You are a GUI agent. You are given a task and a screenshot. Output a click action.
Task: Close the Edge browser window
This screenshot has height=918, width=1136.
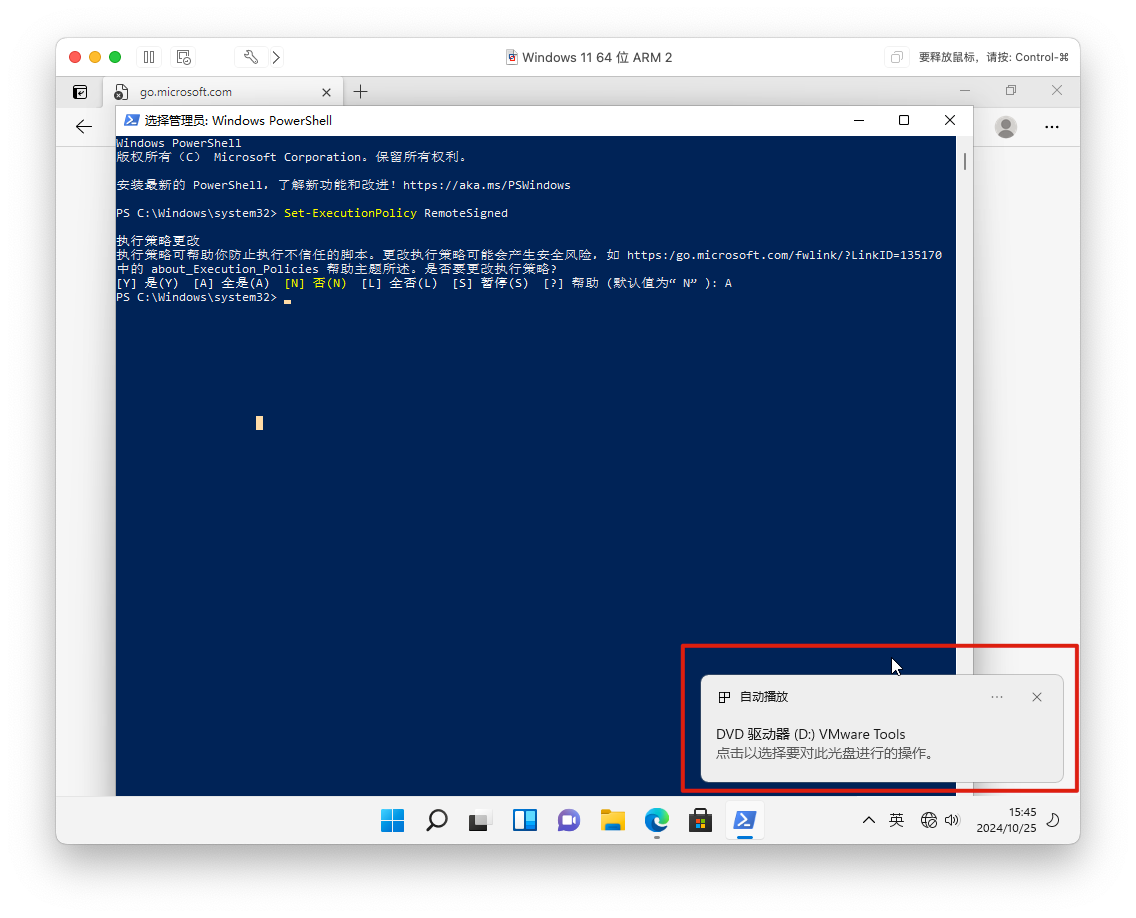pos(1057,91)
